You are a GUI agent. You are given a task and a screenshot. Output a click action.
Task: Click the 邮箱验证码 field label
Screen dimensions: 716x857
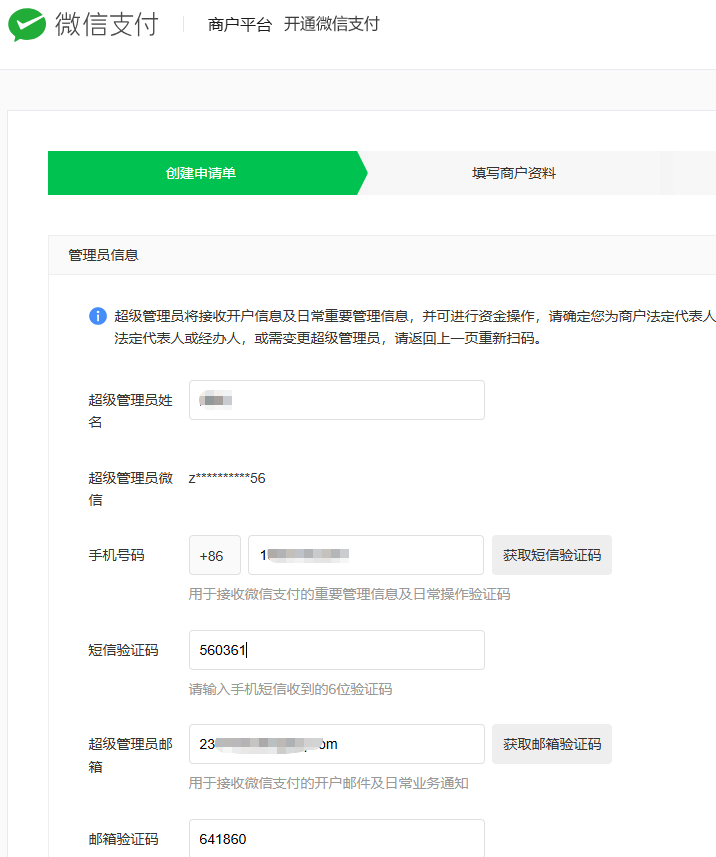124,839
